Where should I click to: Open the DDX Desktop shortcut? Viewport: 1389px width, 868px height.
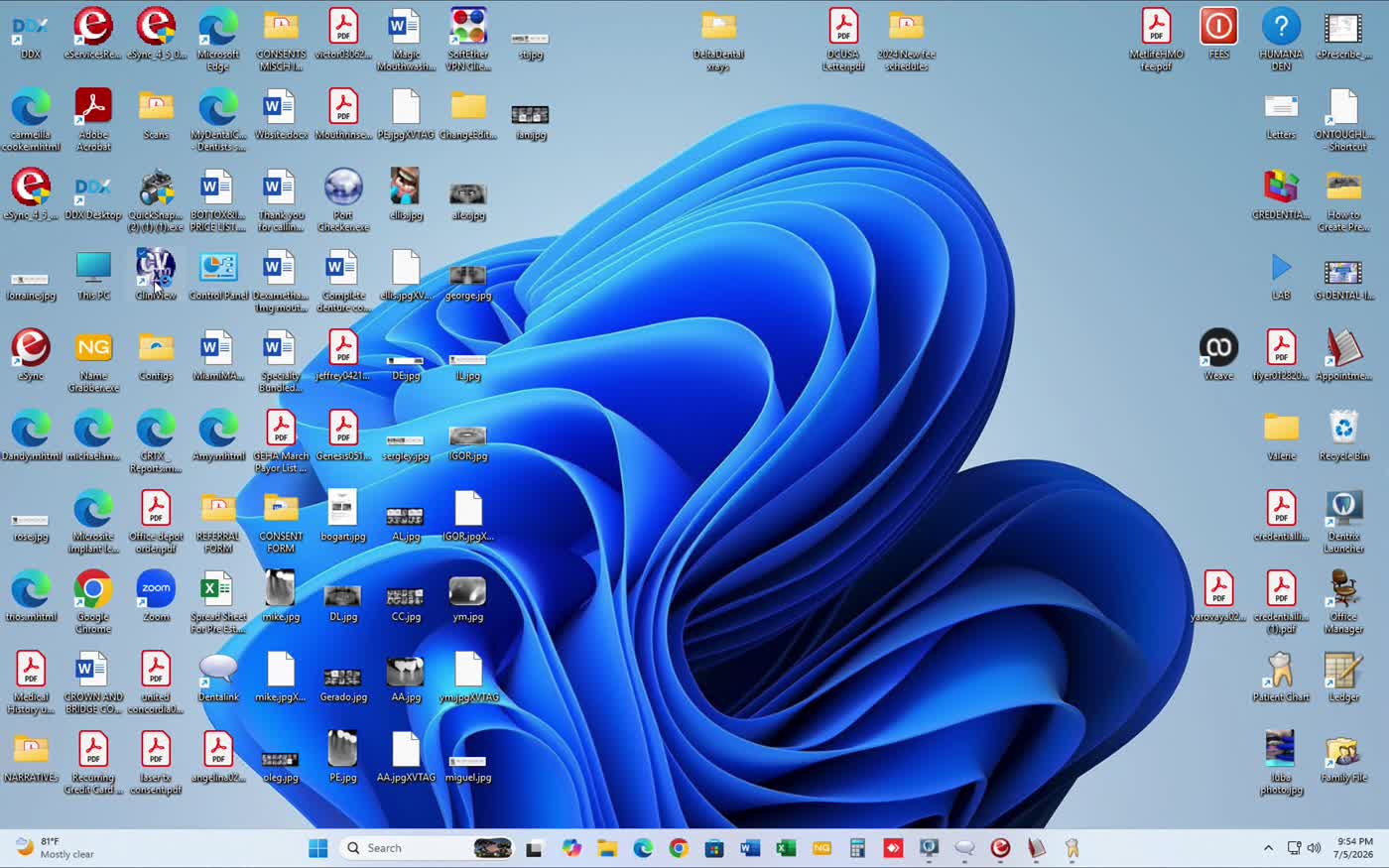coord(93,194)
